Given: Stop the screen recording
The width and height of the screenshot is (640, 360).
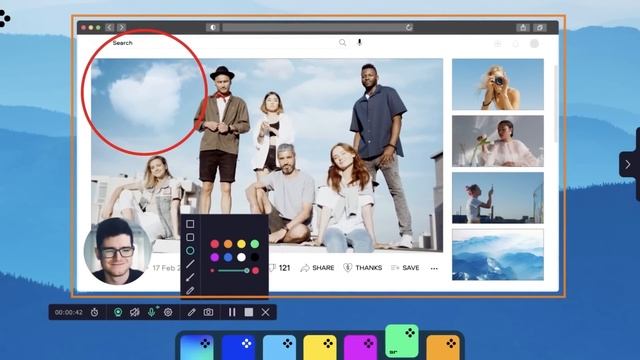Looking at the screenshot, I should pos(249,312).
